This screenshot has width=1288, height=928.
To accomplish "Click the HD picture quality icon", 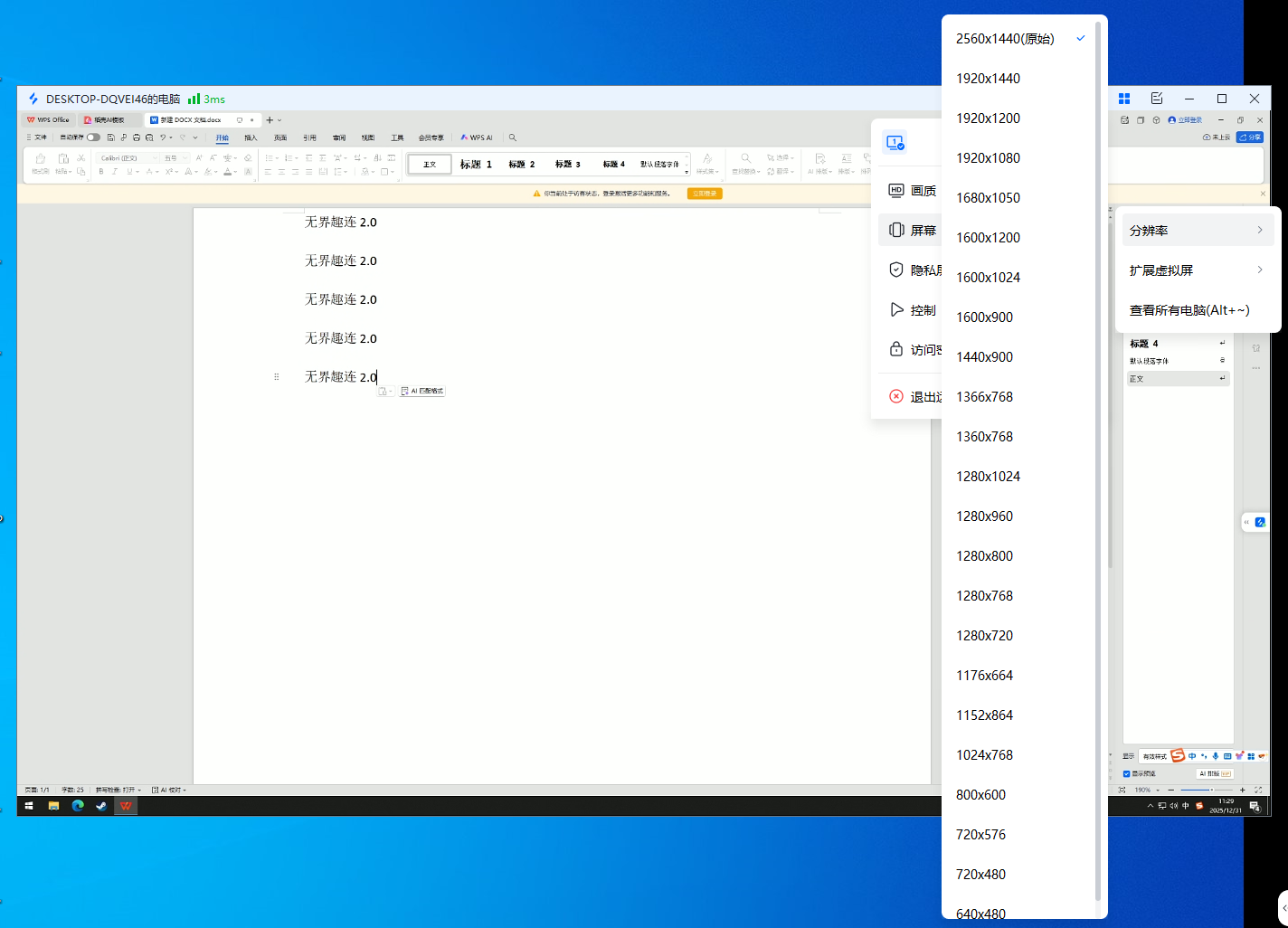I will tap(896, 191).
